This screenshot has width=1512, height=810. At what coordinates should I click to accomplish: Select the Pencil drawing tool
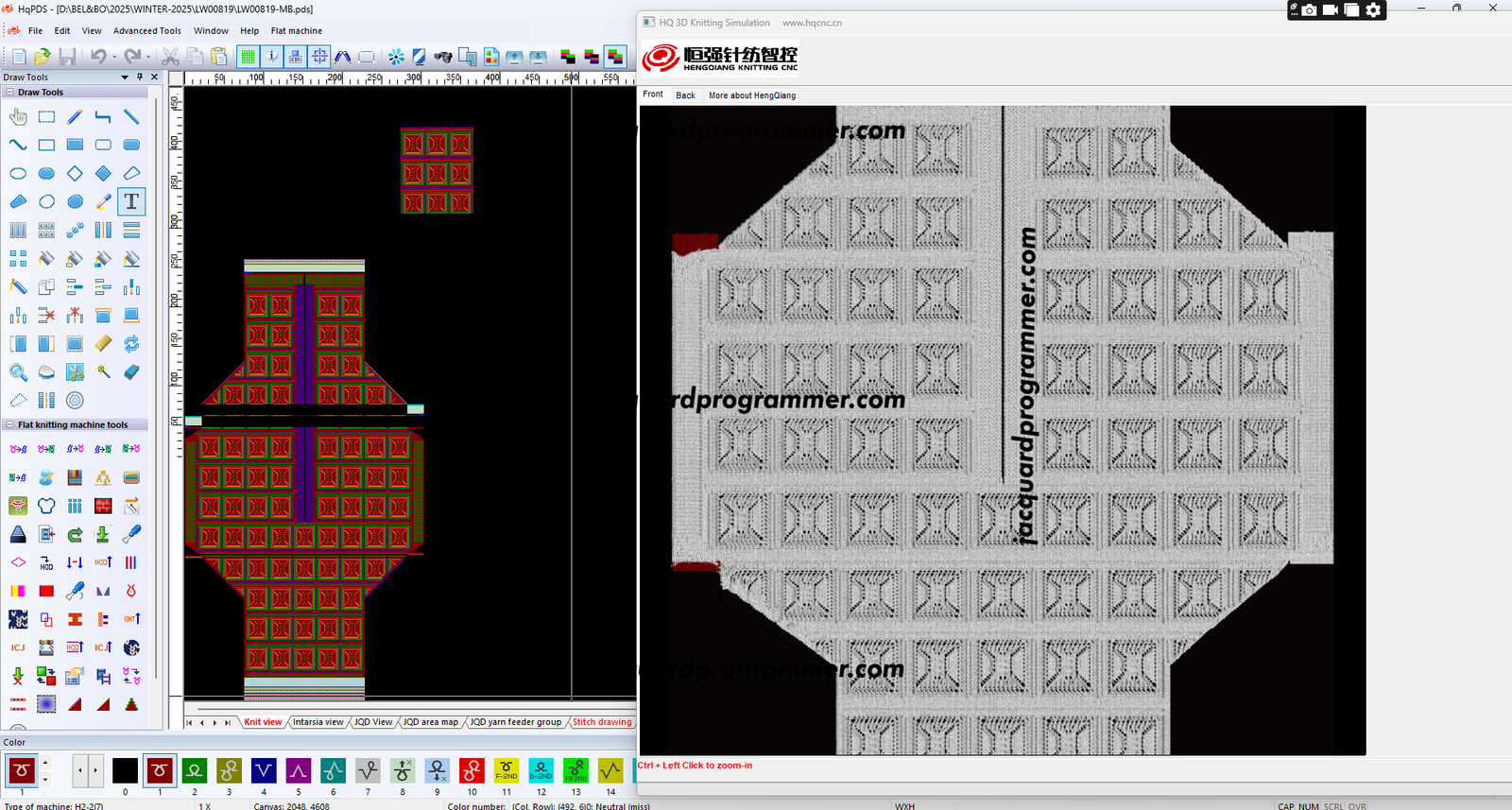(75, 117)
